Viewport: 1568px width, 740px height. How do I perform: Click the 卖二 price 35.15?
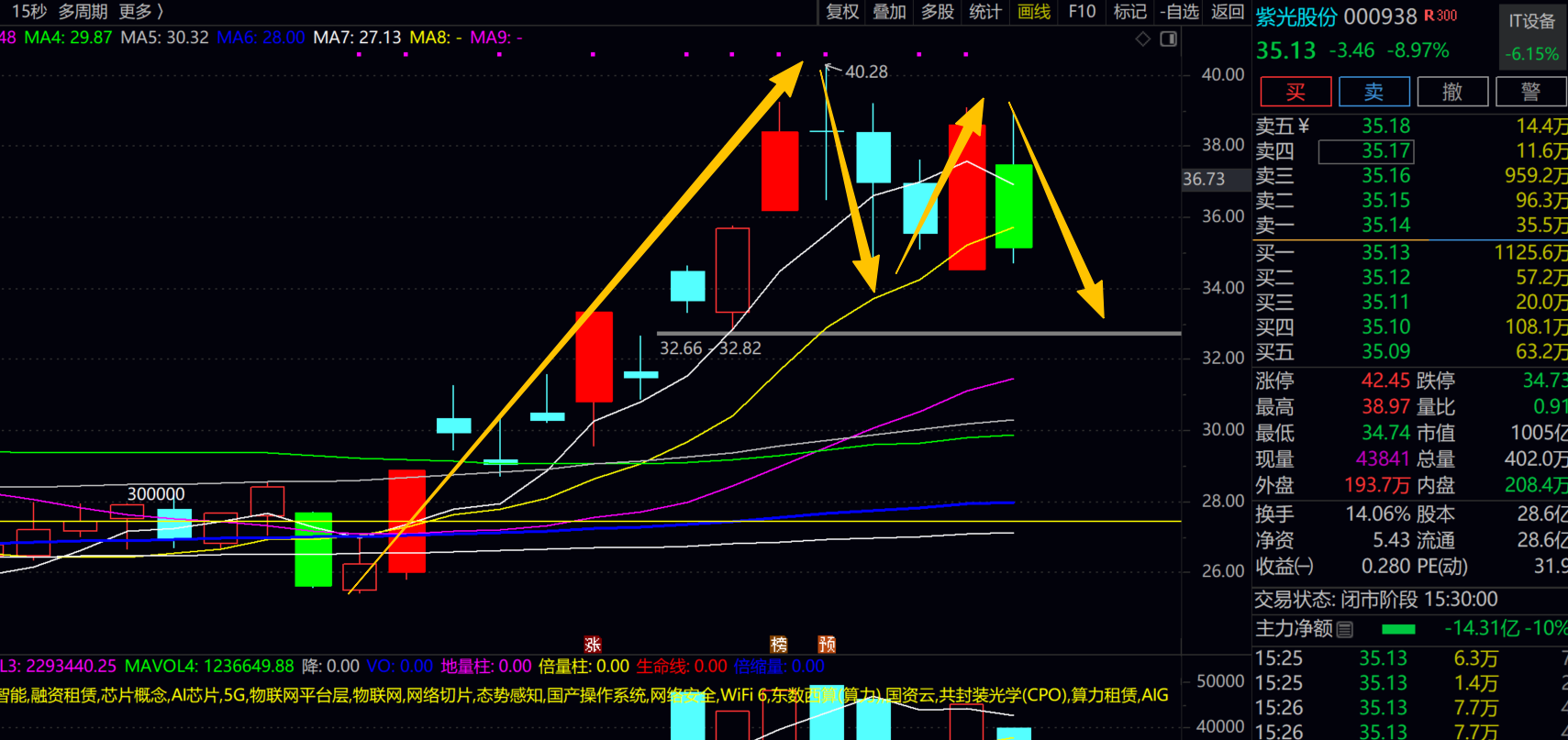(1386, 200)
